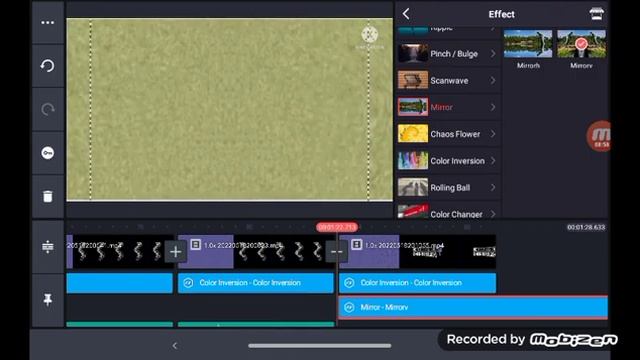Tap the speed icon on second video clip

(x=196, y=244)
